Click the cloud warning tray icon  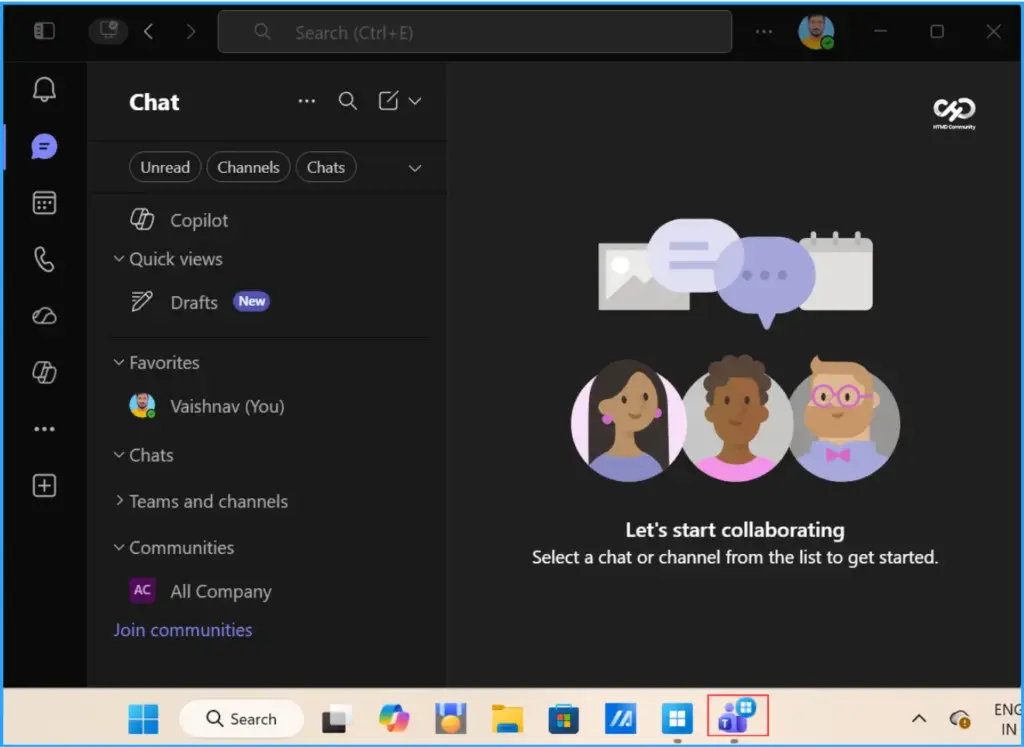point(959,720)
